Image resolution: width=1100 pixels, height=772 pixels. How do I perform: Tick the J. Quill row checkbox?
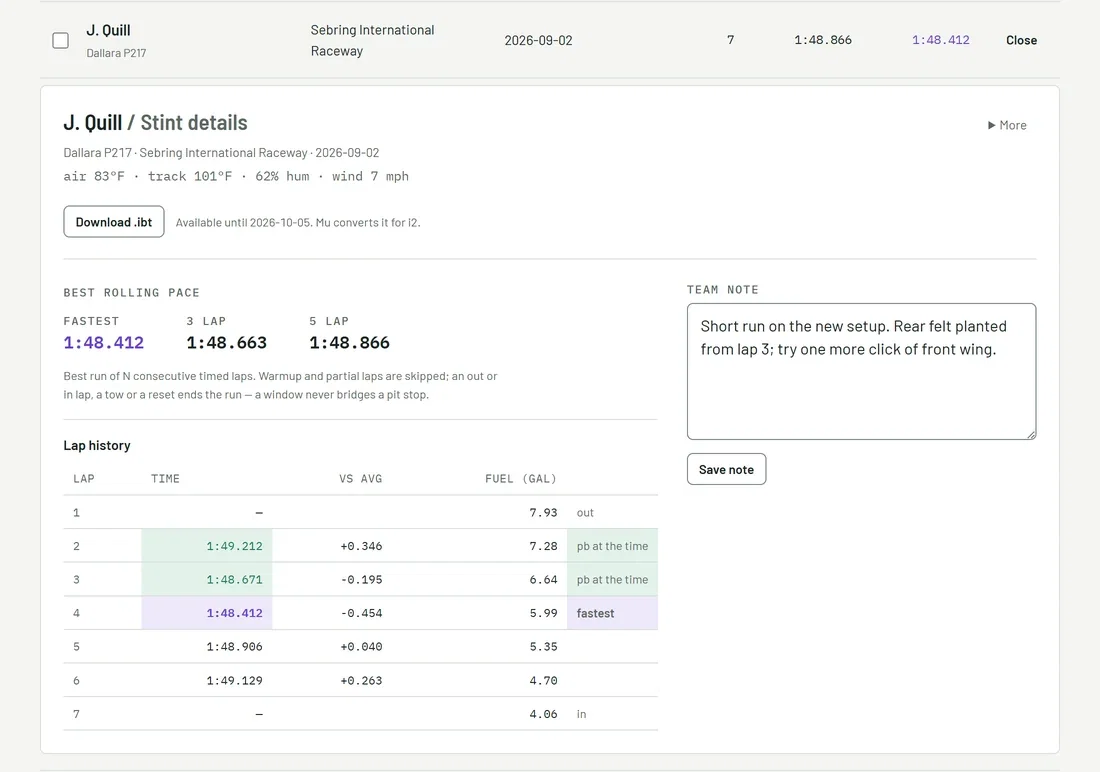pos(61,41)
